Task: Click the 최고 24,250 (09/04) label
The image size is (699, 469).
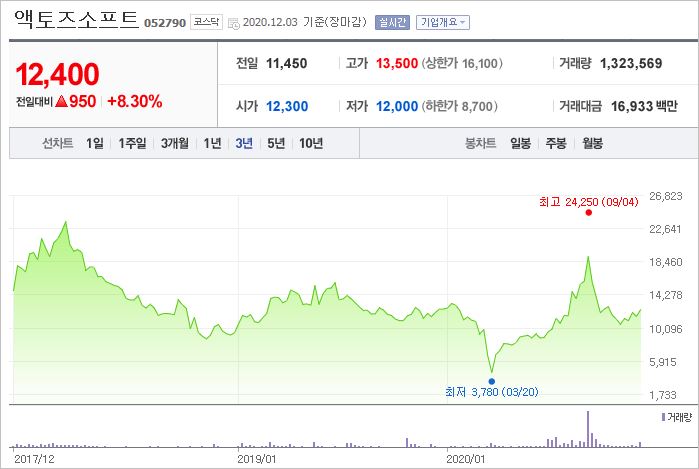Action: [589, 202]
